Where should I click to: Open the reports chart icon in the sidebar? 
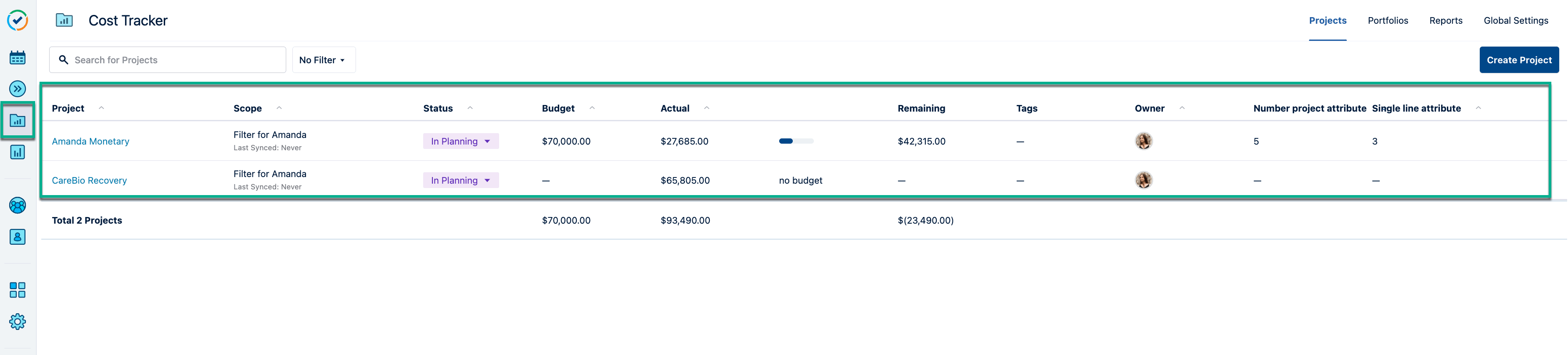pos(18,152)
